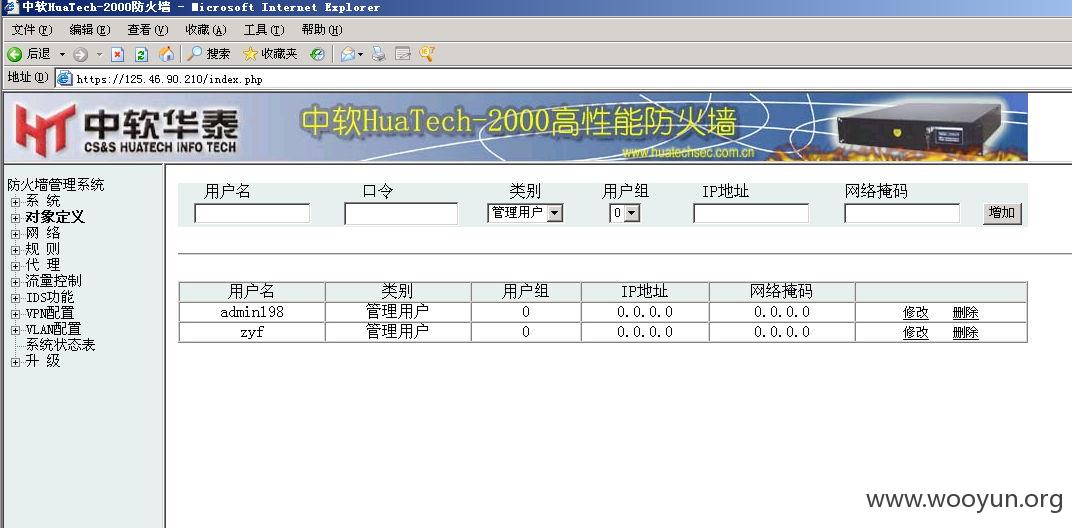This screenshot has height=528, width=1072.
Task: Open mail icon dropdown arrow
Action: [x=360, y=54]
